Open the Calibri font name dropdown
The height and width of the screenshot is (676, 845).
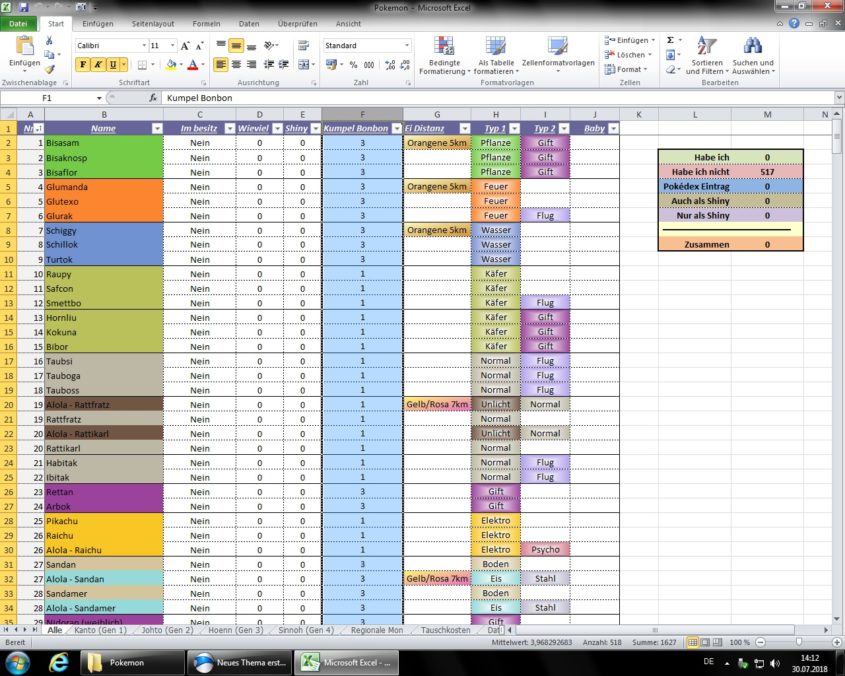tap(144, 46)
